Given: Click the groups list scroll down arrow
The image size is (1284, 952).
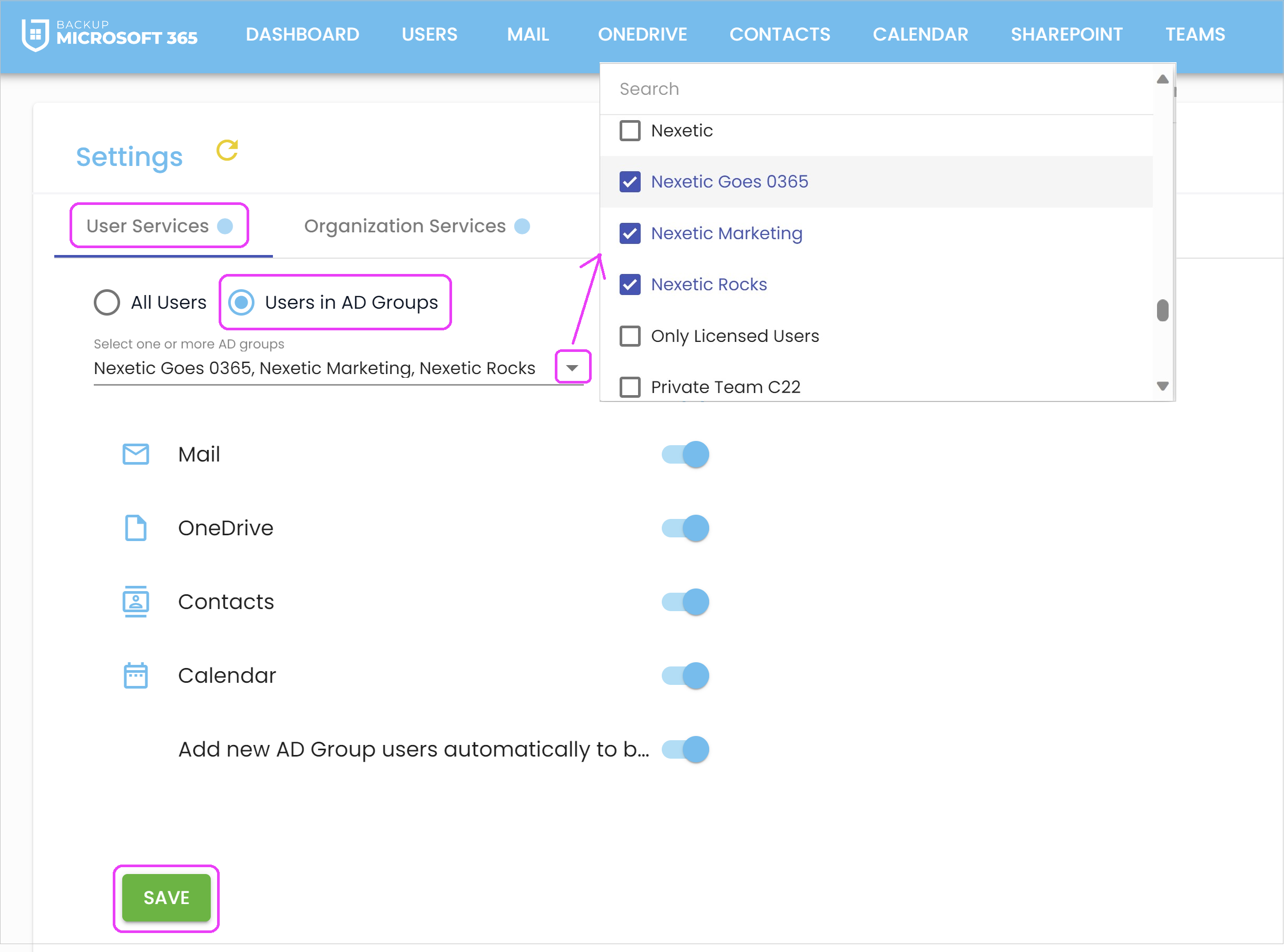Looking at the screenshot, I should tap(1162, 386).
